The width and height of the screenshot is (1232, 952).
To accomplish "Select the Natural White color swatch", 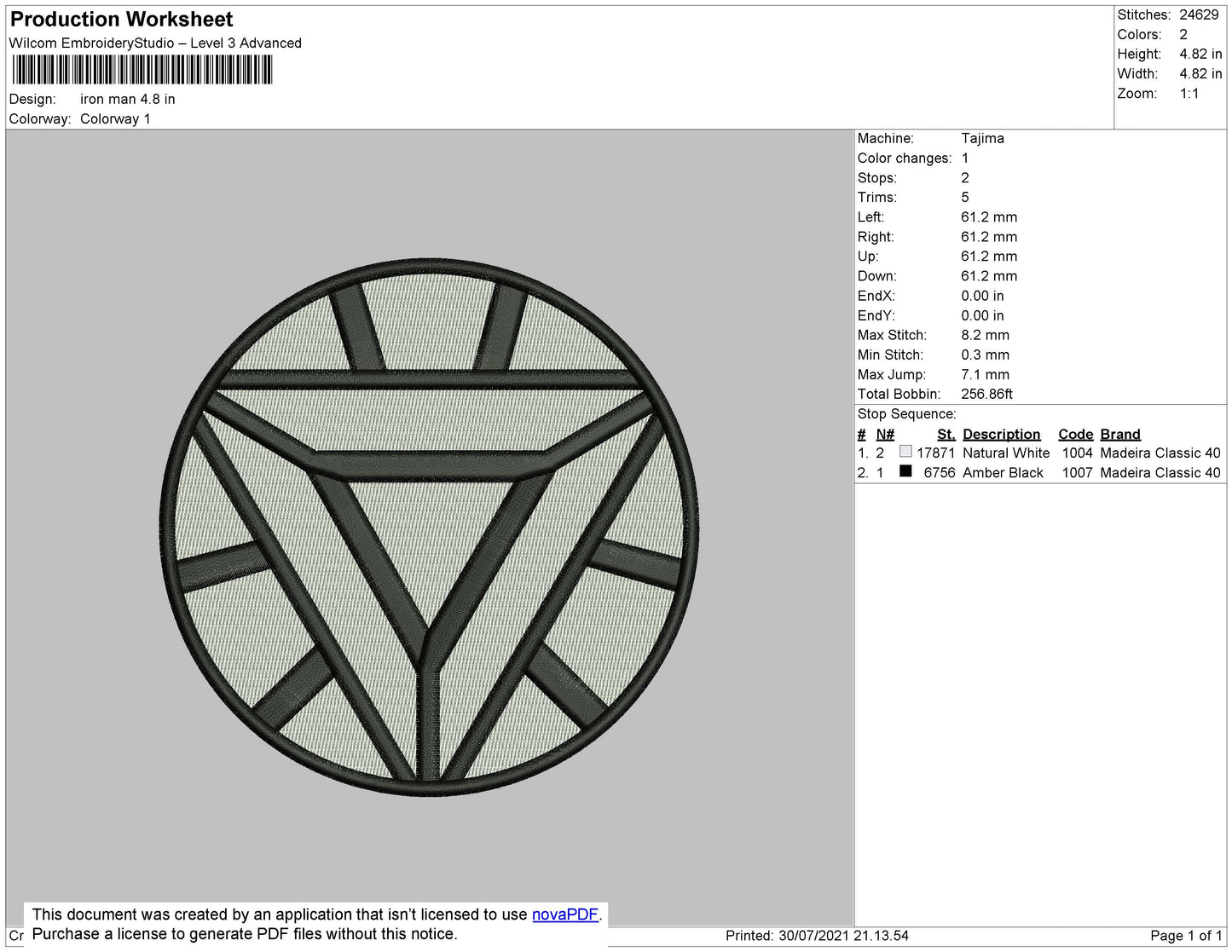I will click(x=905, y=452).
